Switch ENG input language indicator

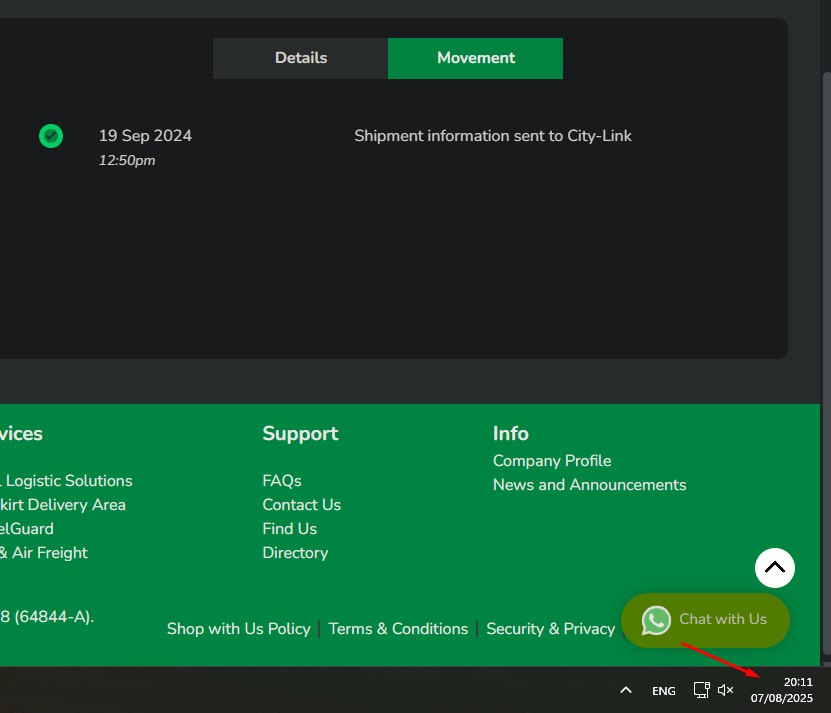(x=663, y=691)
